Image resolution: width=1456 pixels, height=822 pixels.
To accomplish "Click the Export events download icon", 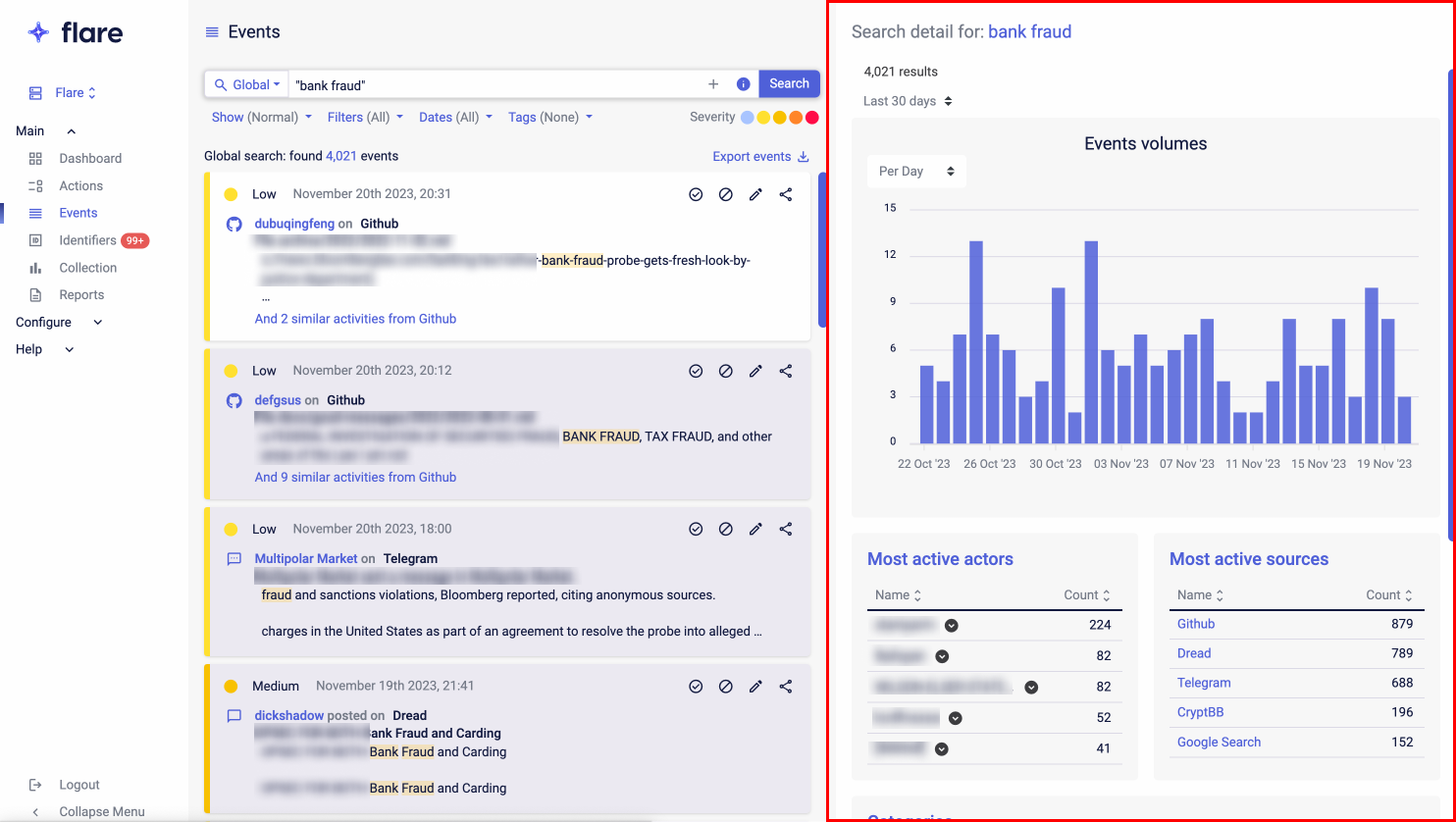I will point(804,157).
